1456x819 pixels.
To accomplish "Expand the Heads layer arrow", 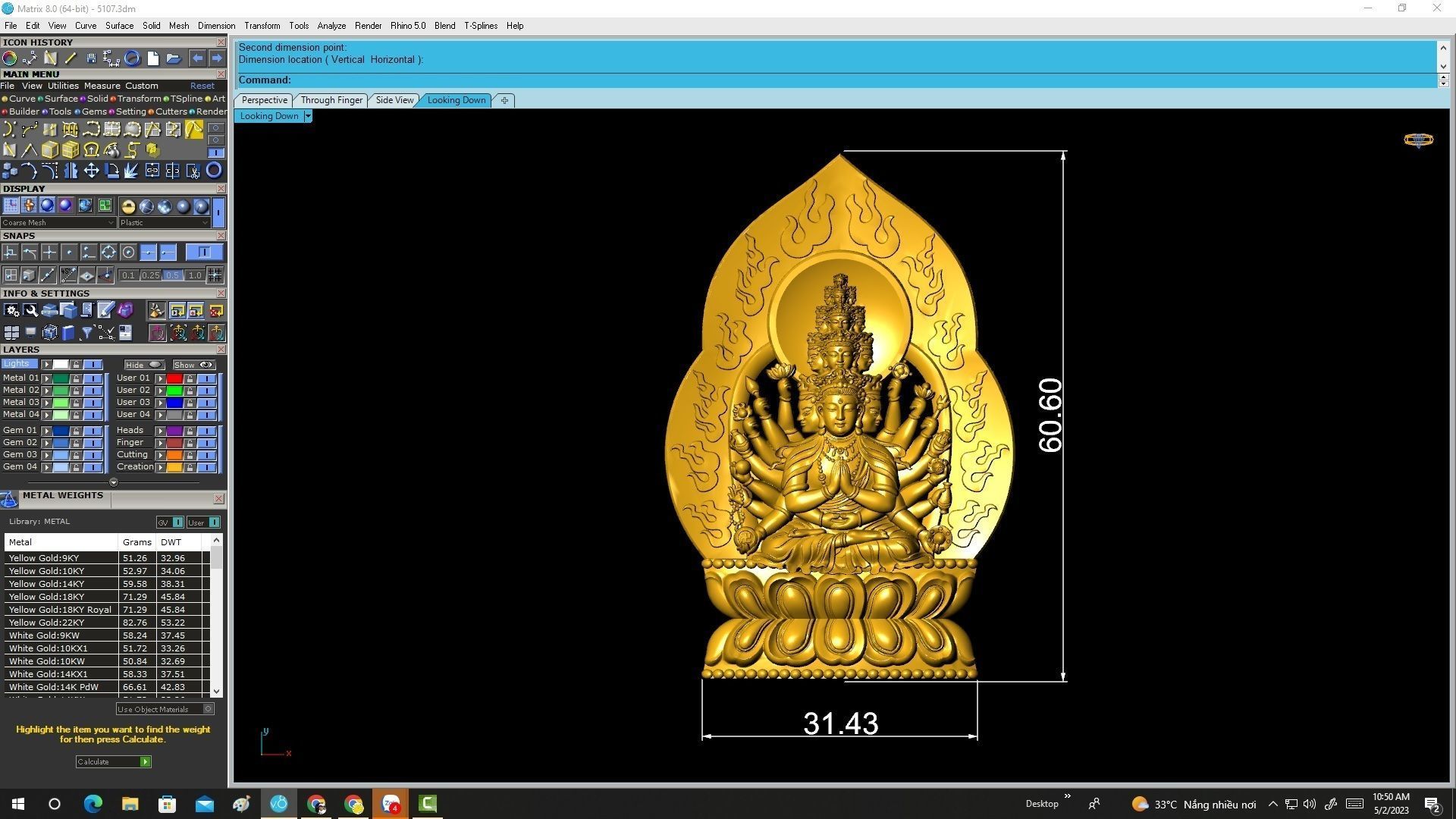I will pos(160,431).
